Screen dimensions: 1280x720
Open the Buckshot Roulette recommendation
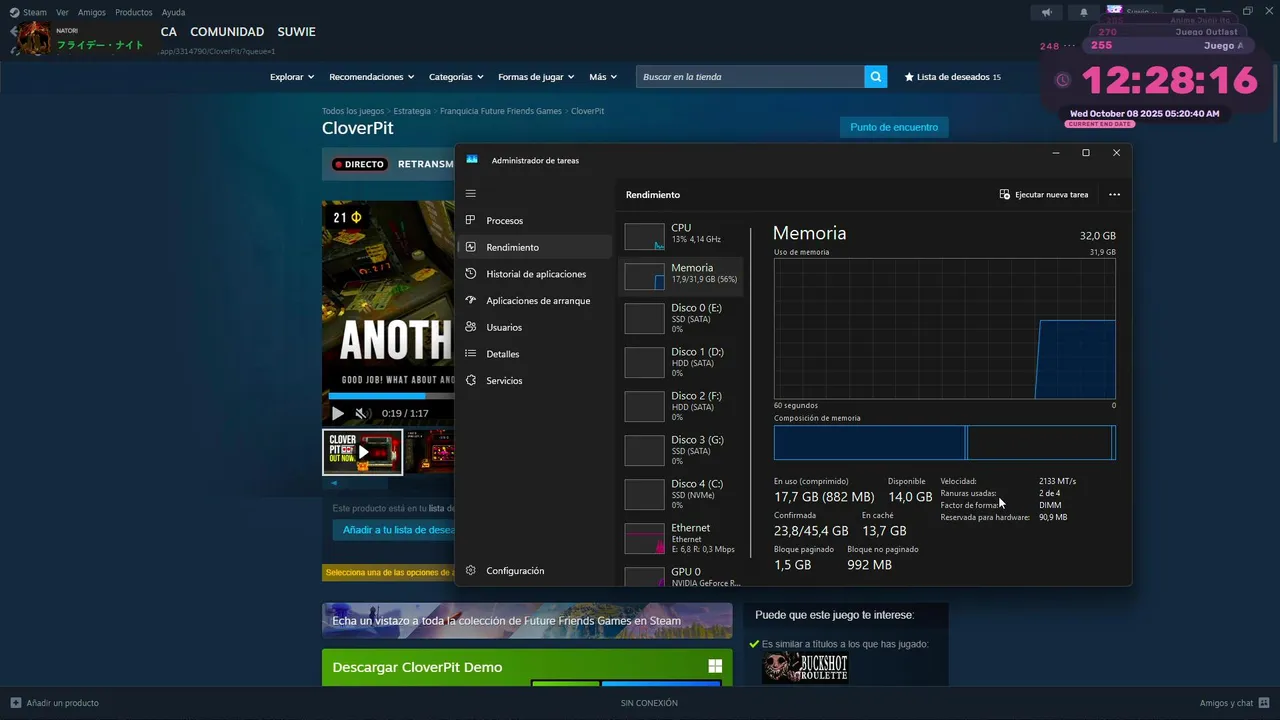pos(805,667)
